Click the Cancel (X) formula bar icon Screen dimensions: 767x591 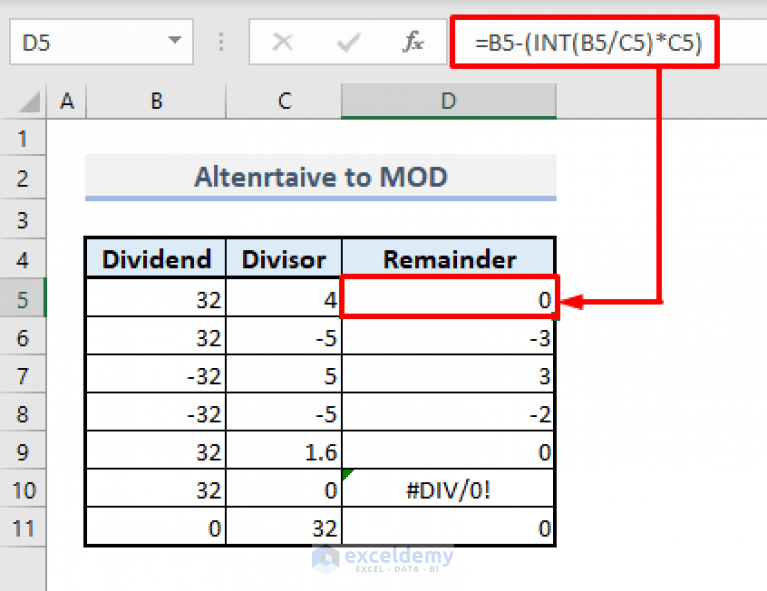(x=283, y=42)
